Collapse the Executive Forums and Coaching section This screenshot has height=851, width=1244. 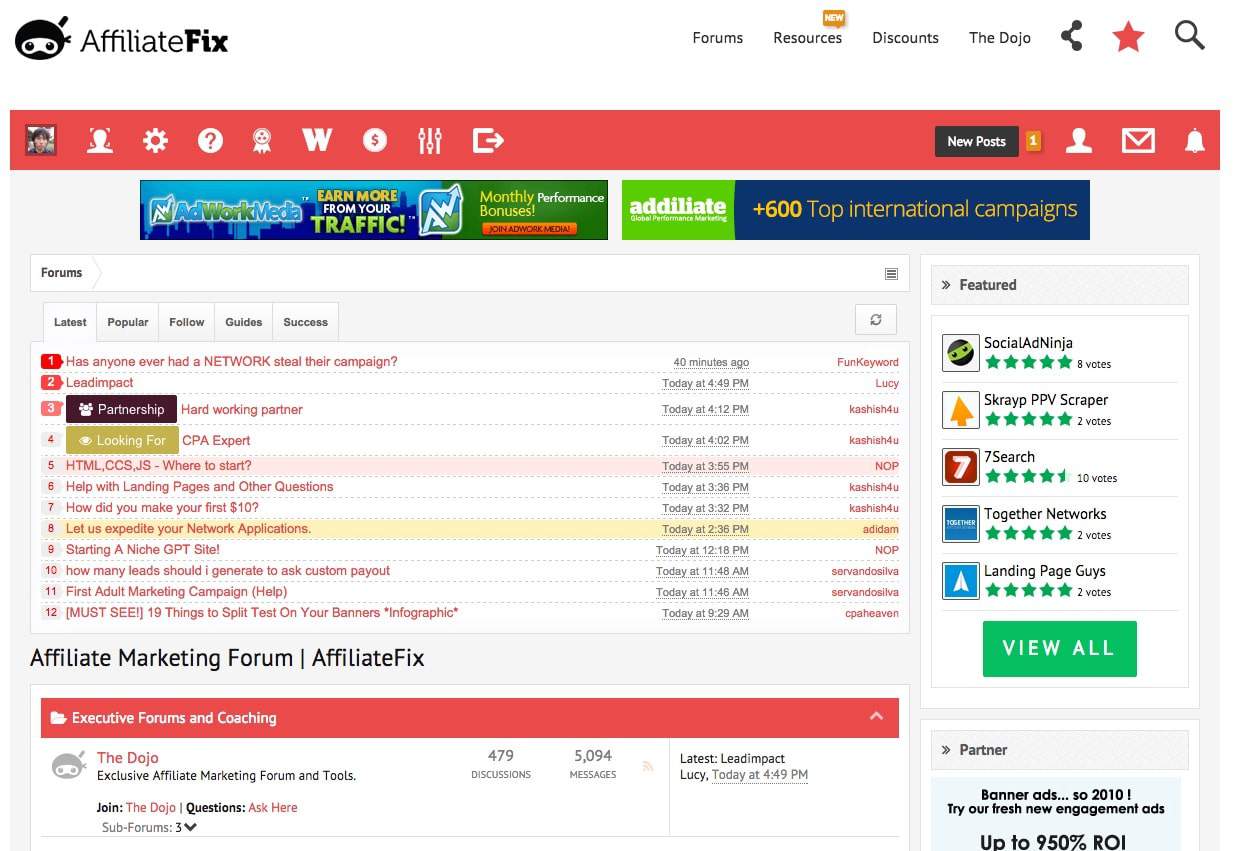click(x=876, y=716)
